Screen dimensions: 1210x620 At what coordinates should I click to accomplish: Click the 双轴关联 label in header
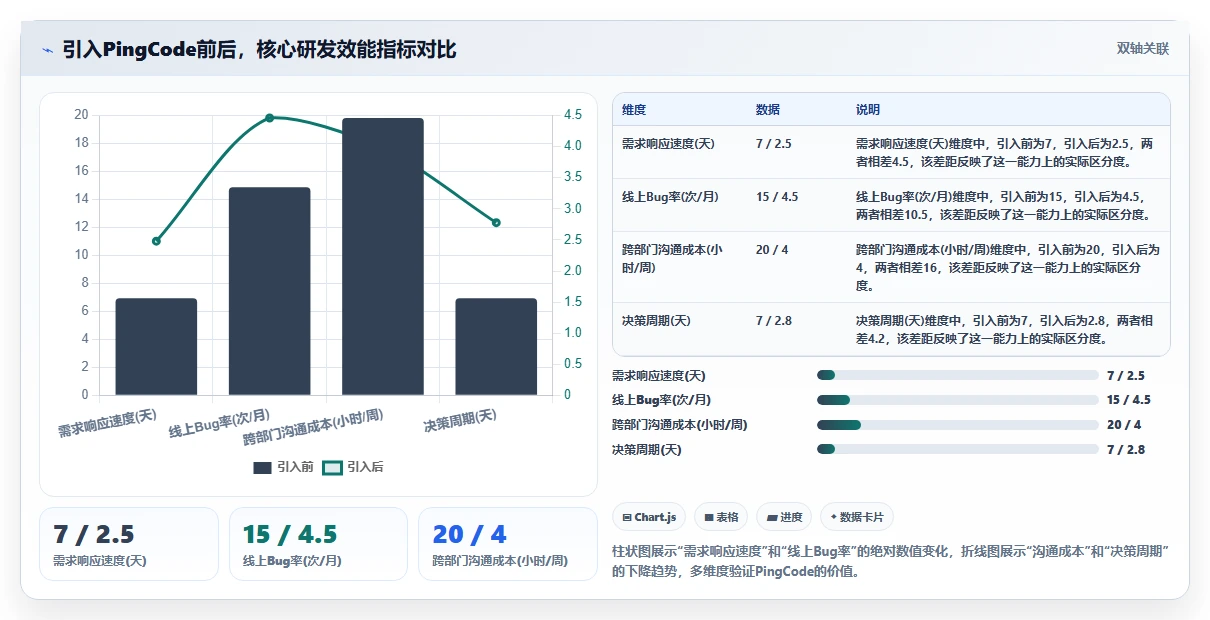pos(1143,49)
